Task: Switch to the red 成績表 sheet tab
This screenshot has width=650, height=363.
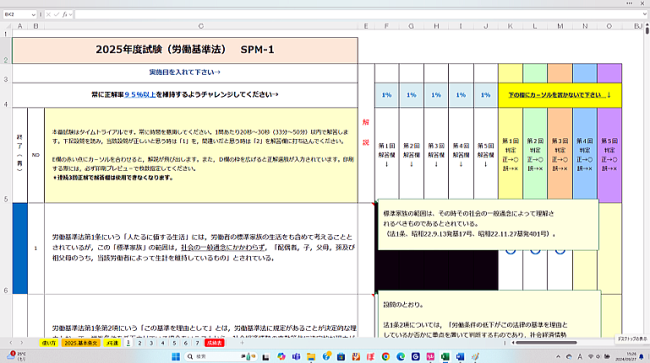Action: pyautogui.click(x=214, y=343)
